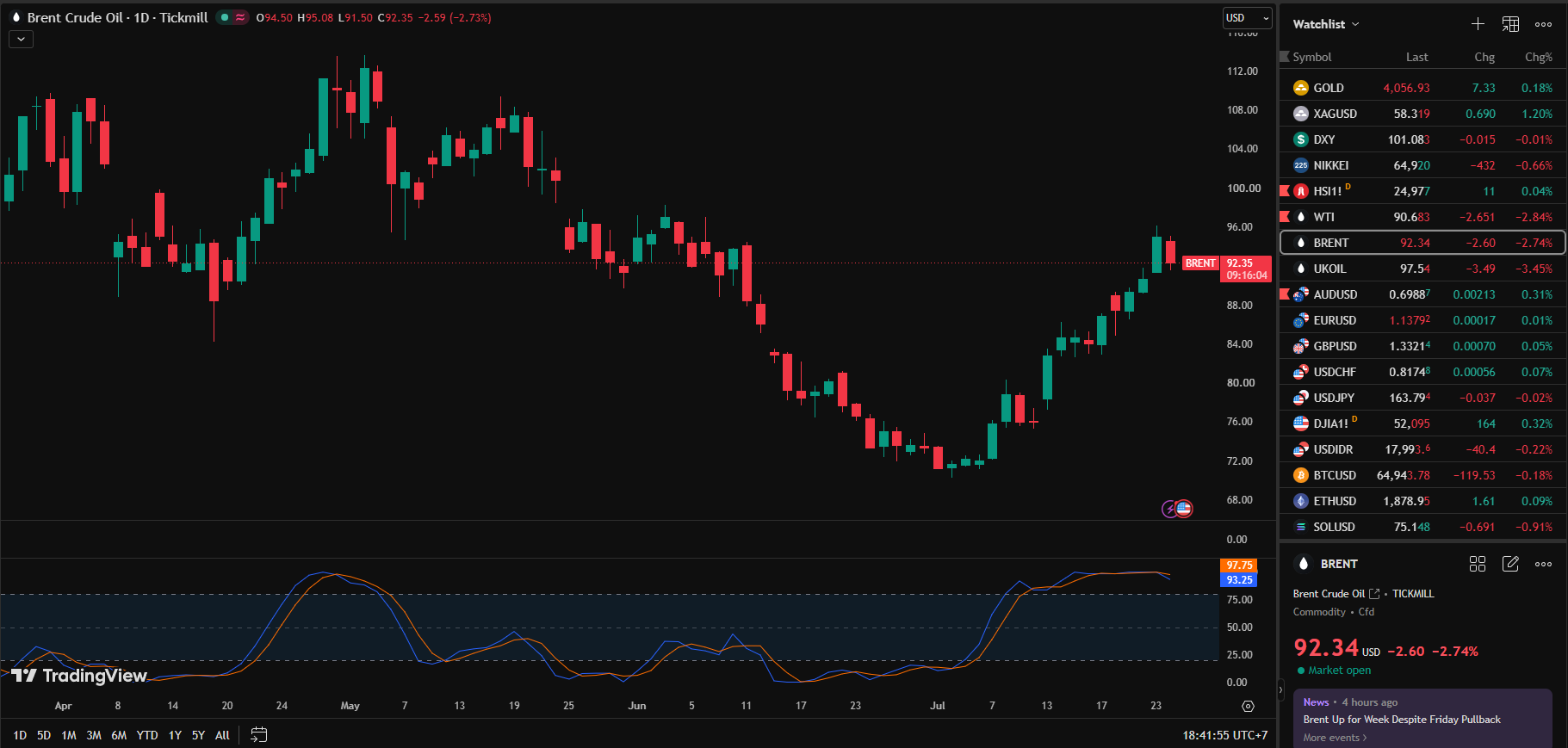Switch chart range to All
Viewport: 1568px width, 748px height.
(x=222, y=735)
